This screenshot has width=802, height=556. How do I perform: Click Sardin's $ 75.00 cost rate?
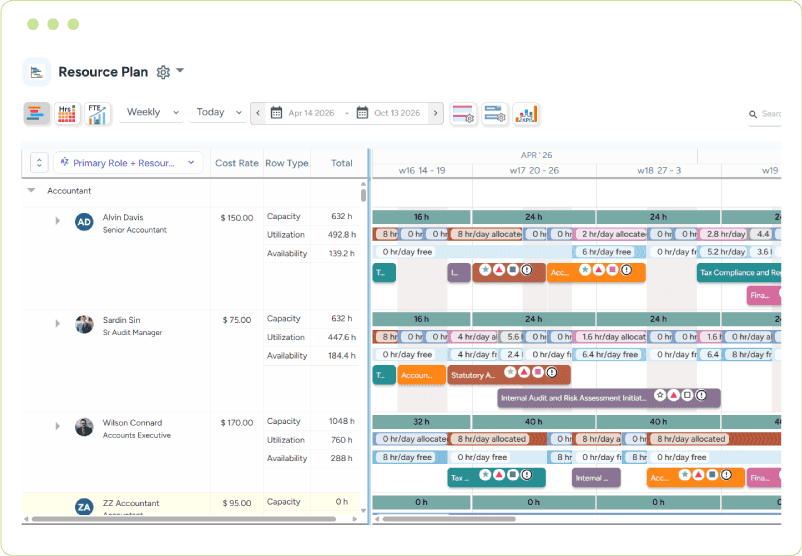(x=237, y=320)
